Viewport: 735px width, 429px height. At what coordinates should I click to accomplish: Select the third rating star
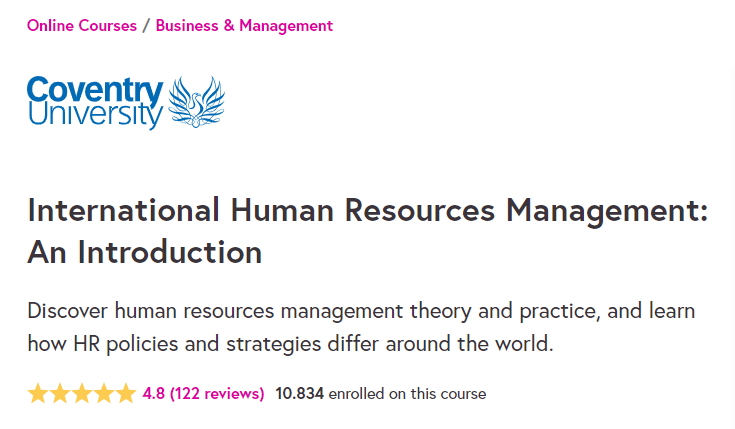pyautogui.click(x=82, y=393)
